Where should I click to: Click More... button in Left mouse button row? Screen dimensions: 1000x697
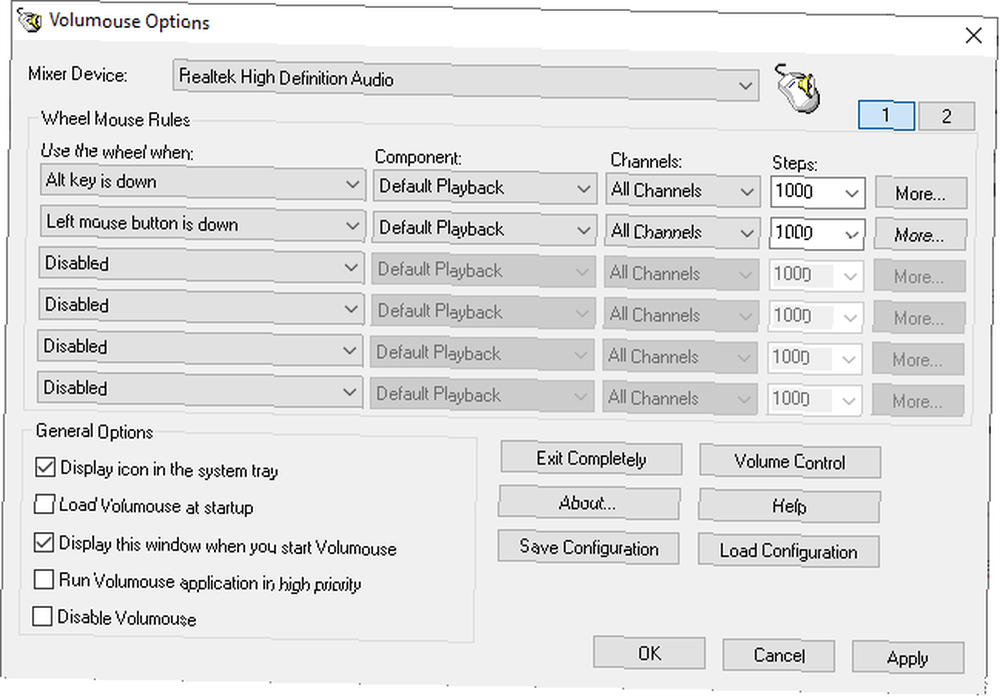[920, 235]
